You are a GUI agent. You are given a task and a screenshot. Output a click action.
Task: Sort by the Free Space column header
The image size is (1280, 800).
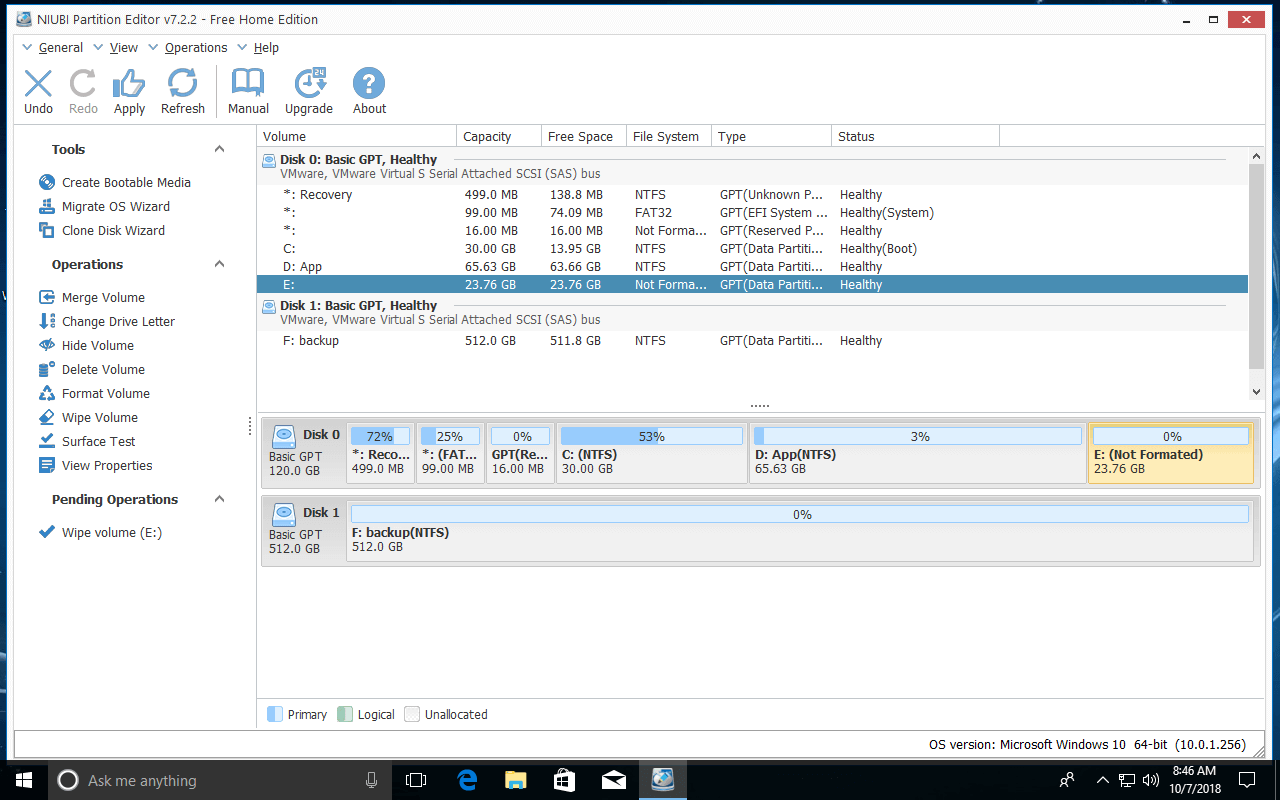(583, 136)
